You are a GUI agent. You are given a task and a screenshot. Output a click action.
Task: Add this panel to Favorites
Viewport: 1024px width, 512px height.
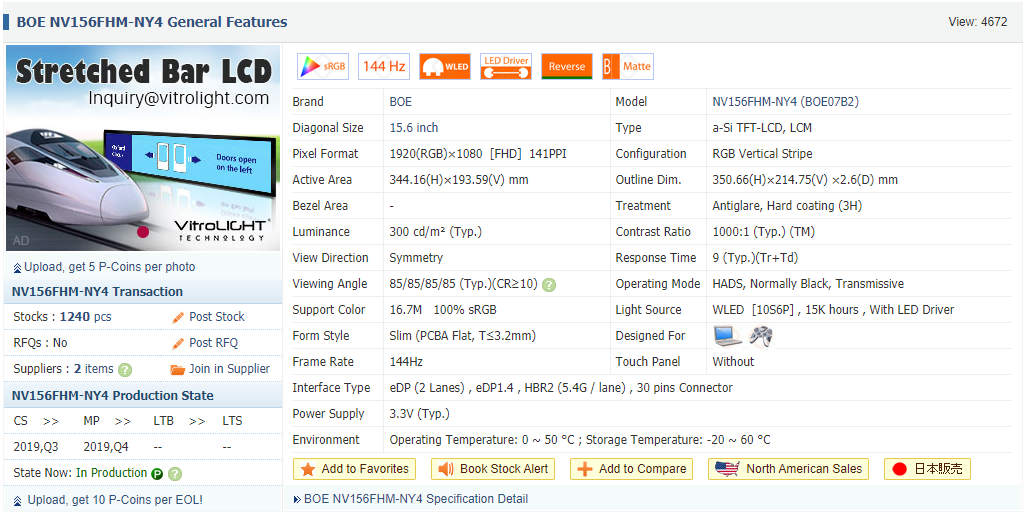point(355,469)
